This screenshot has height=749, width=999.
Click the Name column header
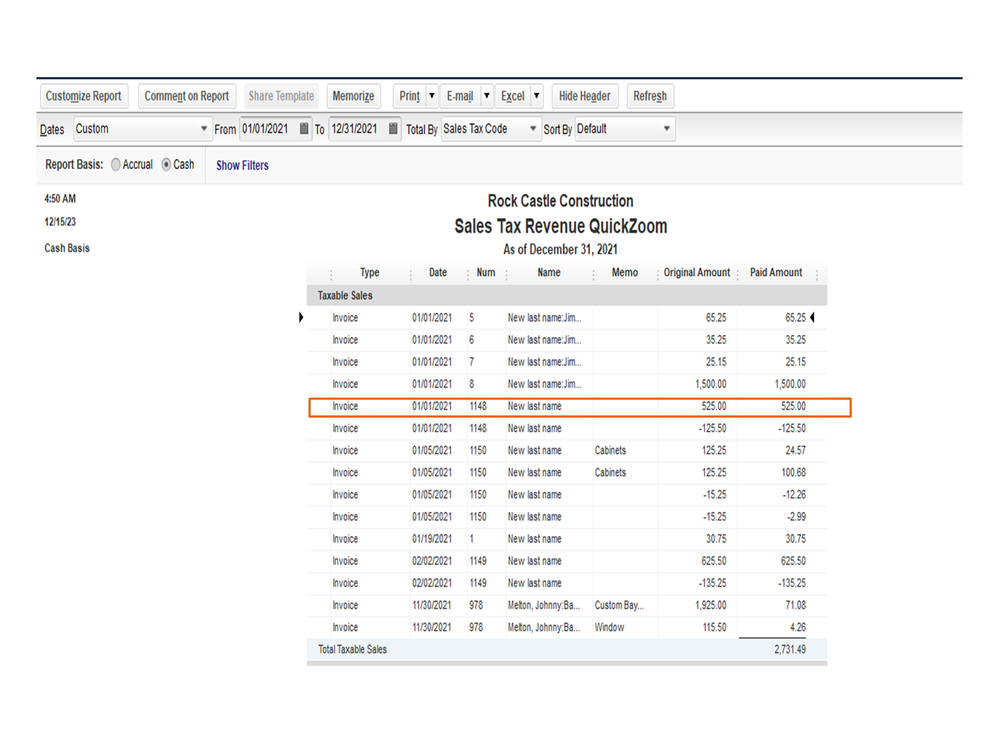(x=549, y=273)
